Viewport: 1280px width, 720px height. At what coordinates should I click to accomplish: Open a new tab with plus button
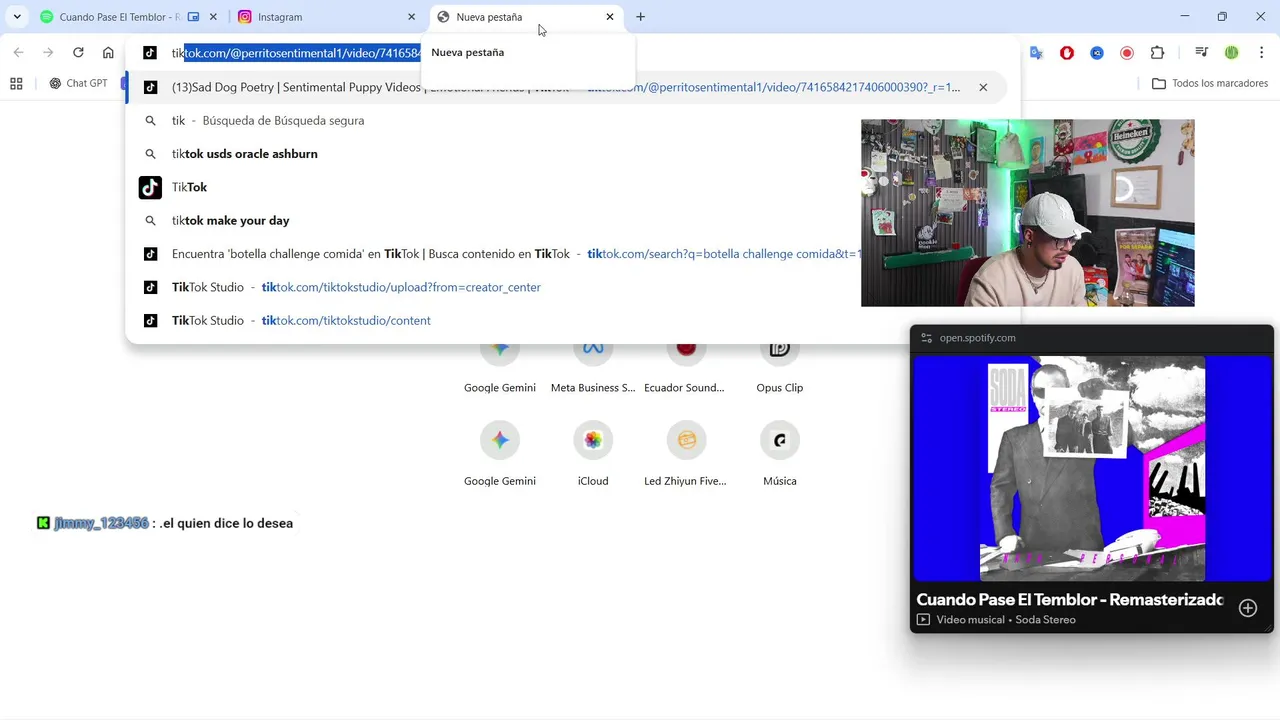[x=641, y=17]
